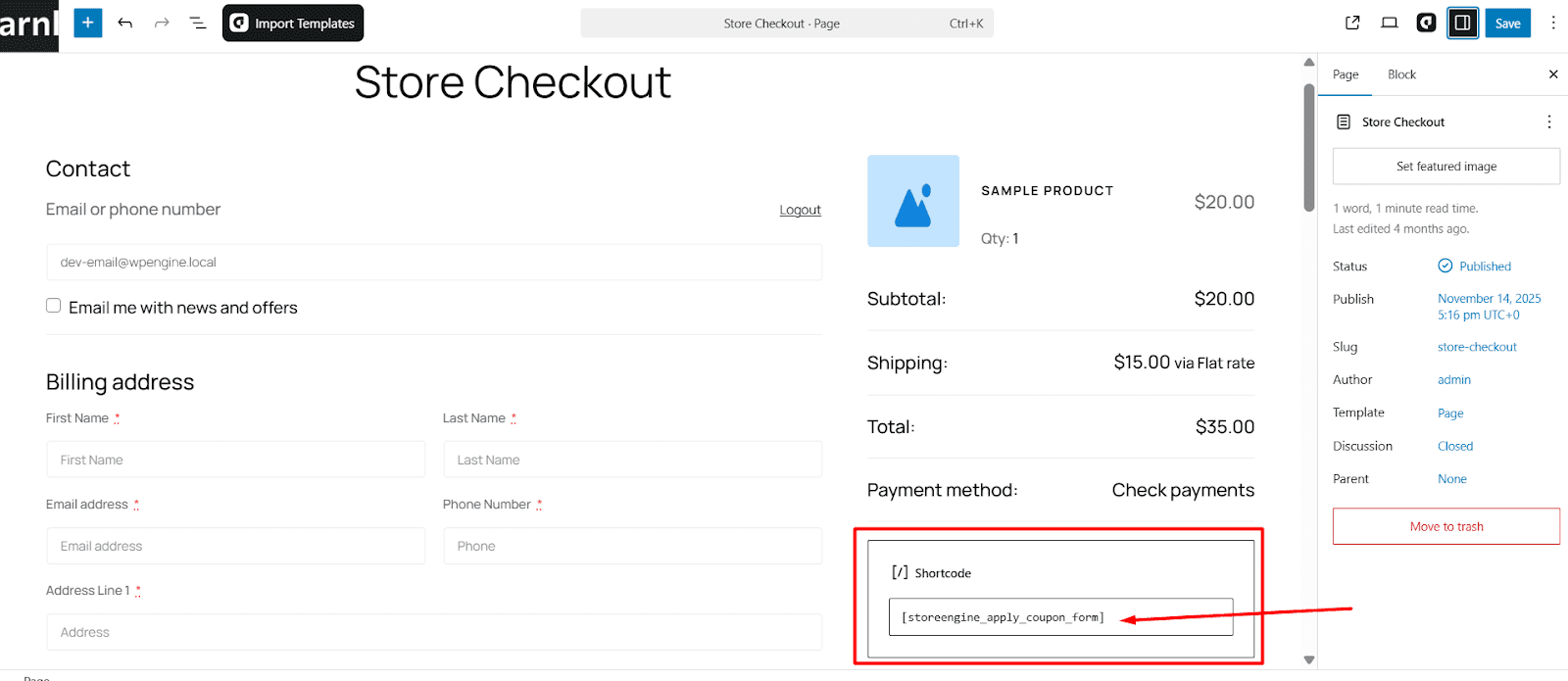1568x681 pixels.
Task: Save the page
Action: [1507, 23]
